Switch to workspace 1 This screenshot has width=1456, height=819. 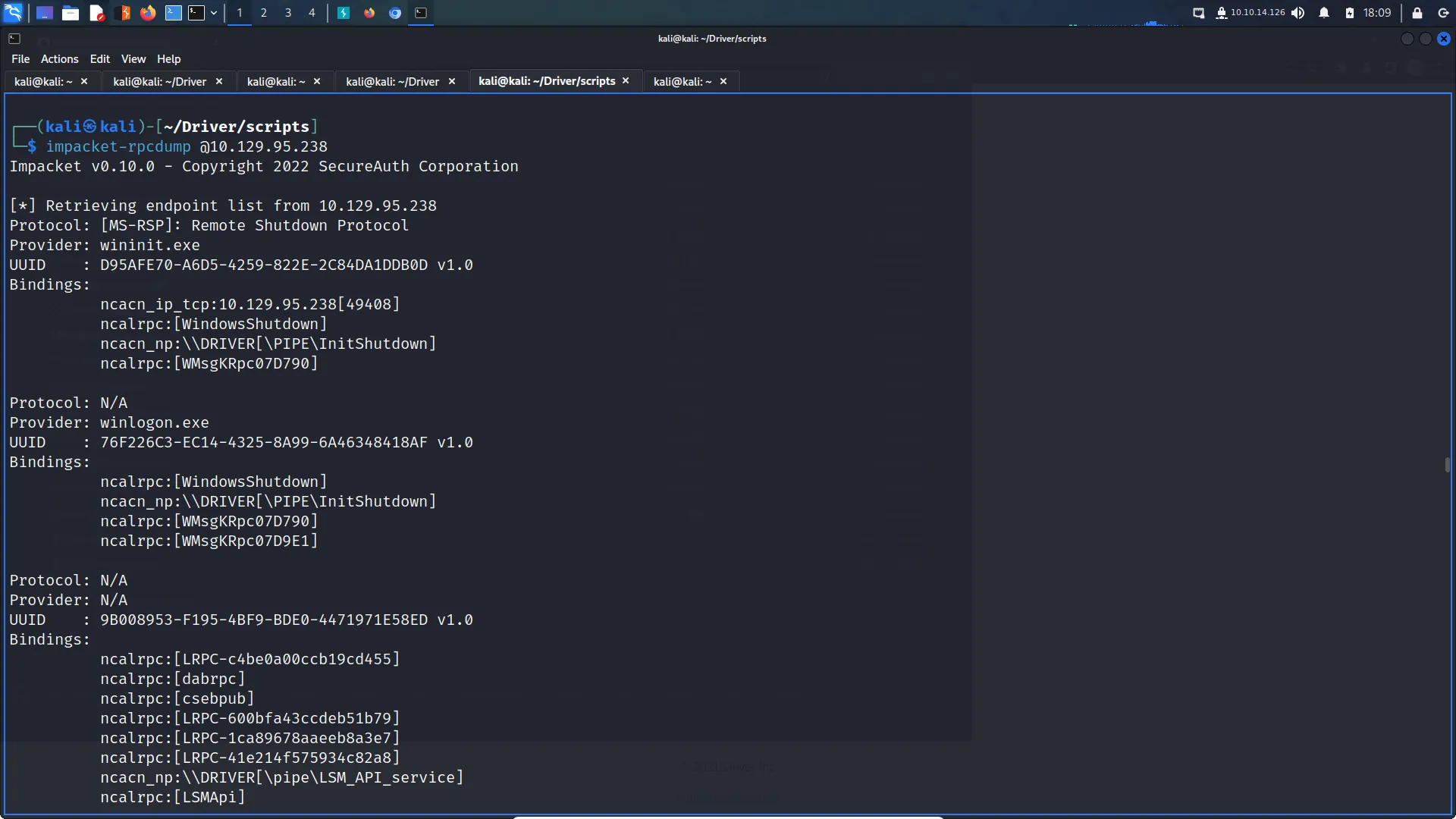[240, 13]
